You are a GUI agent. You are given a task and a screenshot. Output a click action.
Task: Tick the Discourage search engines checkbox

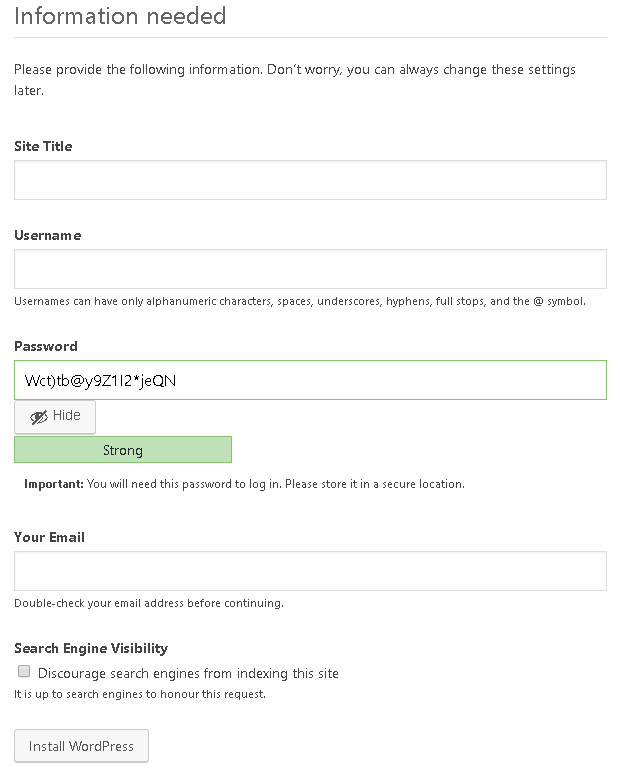(x=24, y=671)
